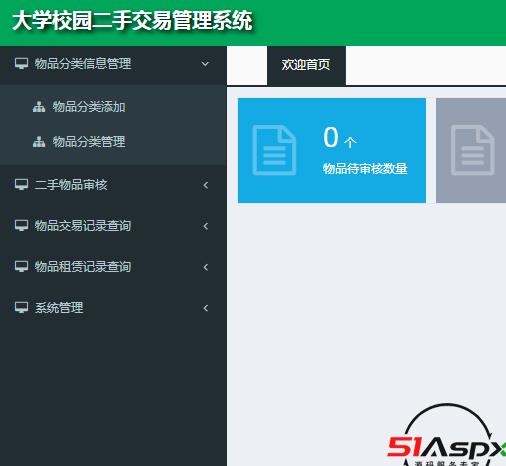Click the 0 个 count in blue card
This screenshot has height=466, width=506.
340,137
